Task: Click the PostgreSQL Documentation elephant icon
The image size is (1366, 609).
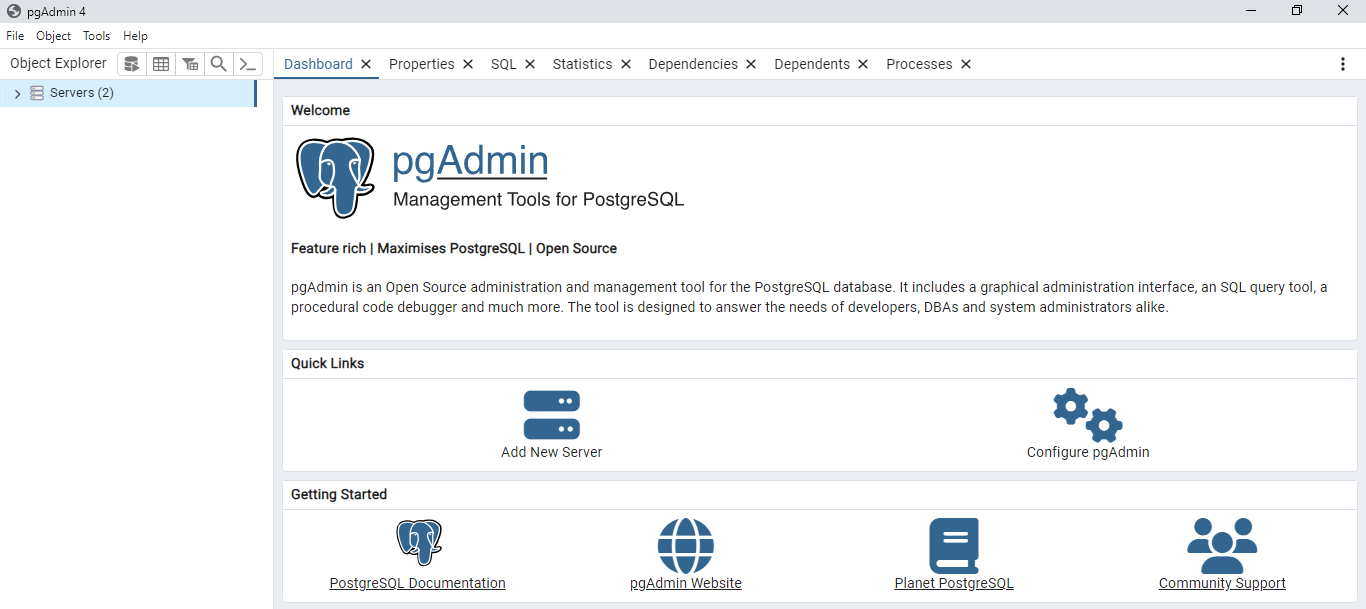Action: click(x=419, y=543)
